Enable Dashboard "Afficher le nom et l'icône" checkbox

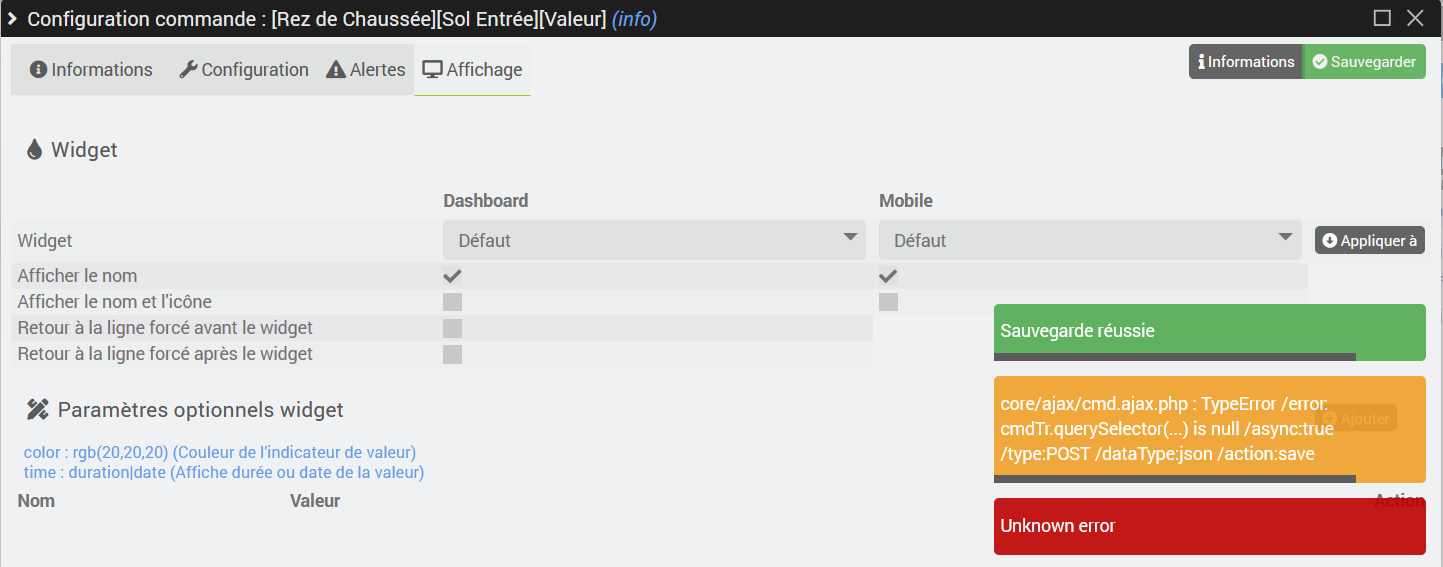[x=453, y=302]
